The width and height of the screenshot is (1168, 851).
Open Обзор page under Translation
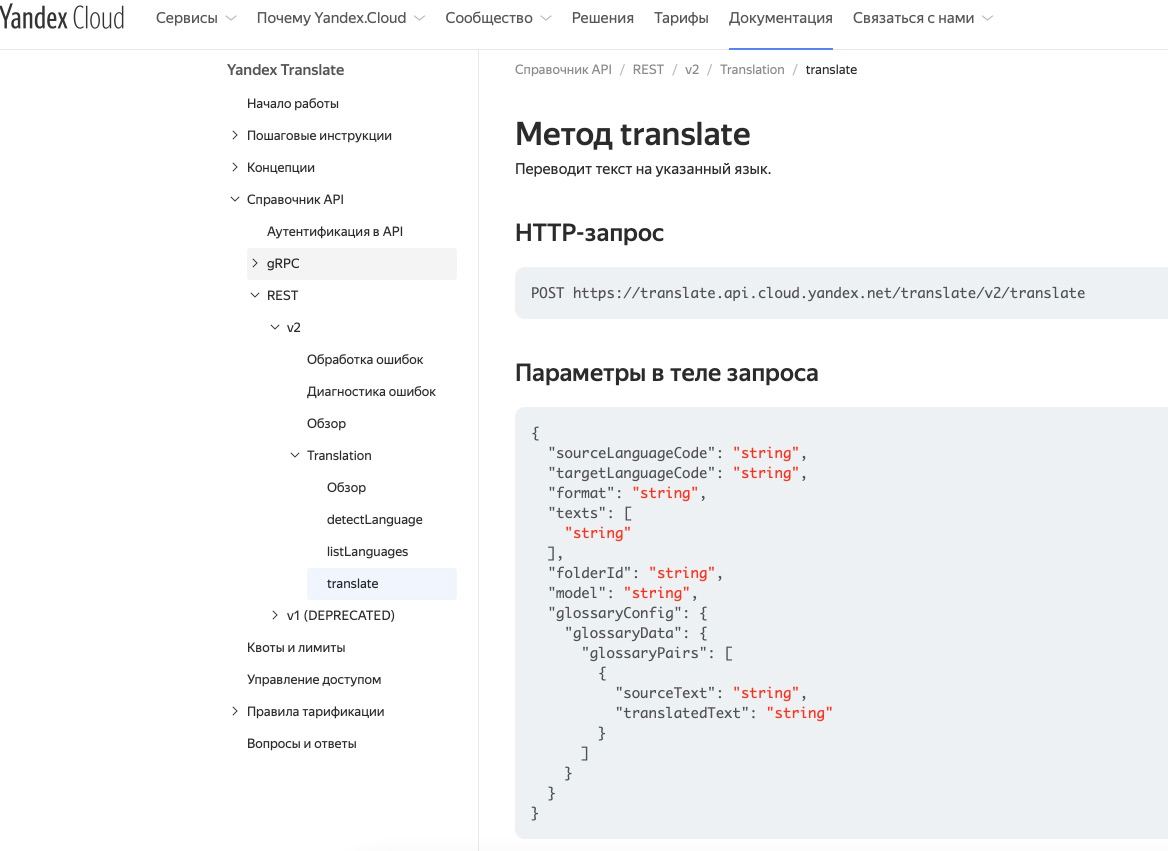click(346, 487)
